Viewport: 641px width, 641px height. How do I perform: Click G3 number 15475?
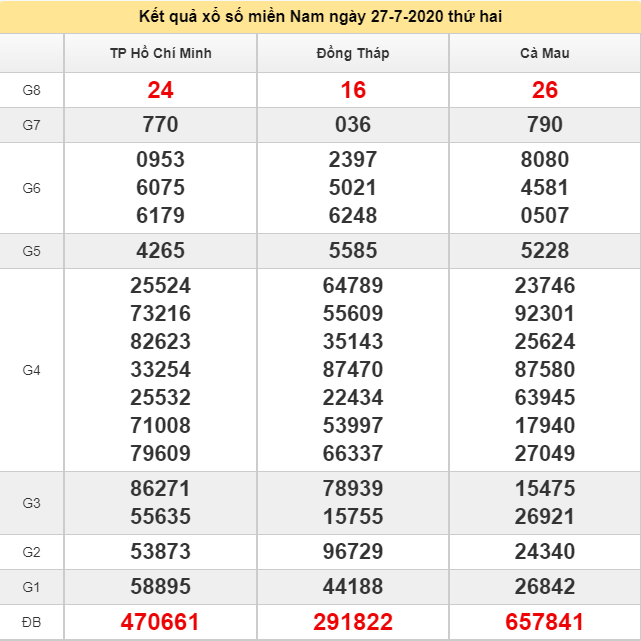pyautogui.click(x=545, y=489)
